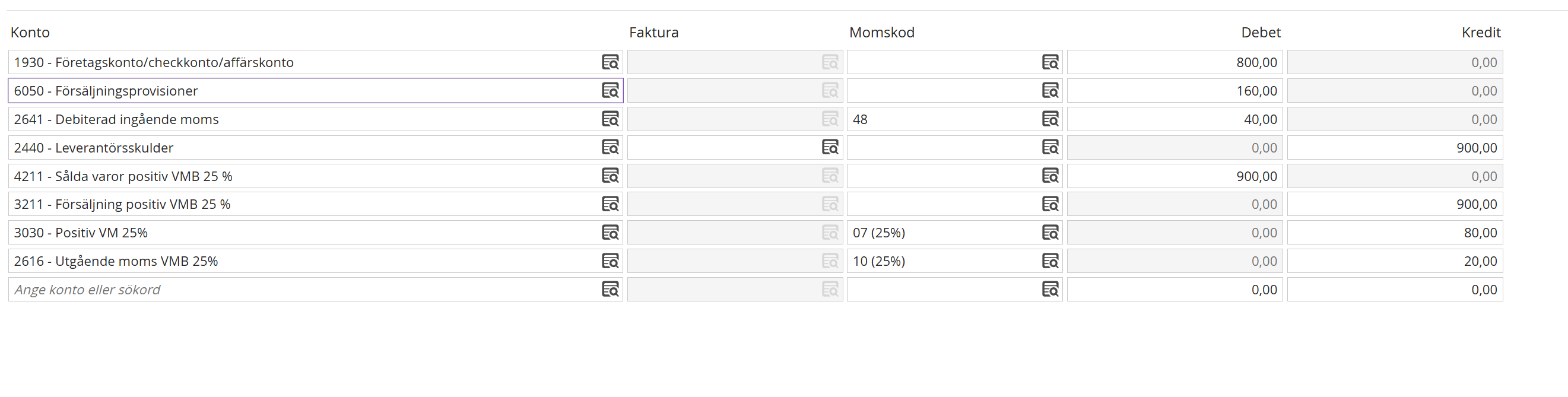Open account lookup for 1930 Företagskonto row
Image resolution: width=1568 pixels, height=397 pixels.
tap(610, 62)
